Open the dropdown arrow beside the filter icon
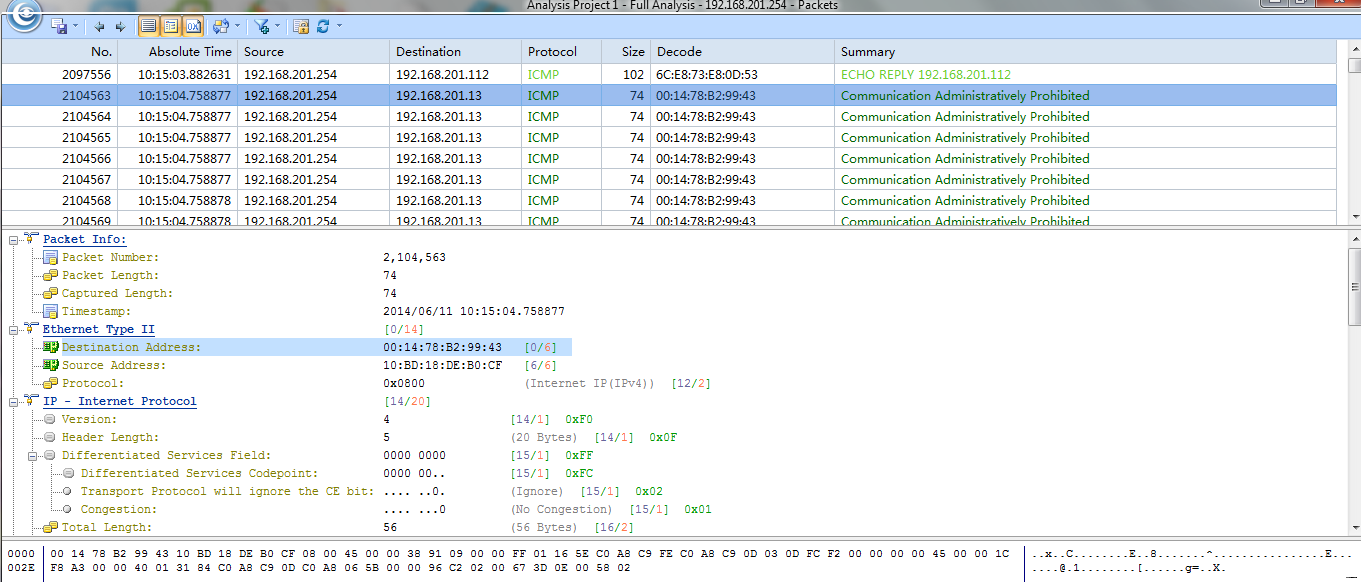The image size is (1361, 582). pyautogui.click(x=277, y=27)
